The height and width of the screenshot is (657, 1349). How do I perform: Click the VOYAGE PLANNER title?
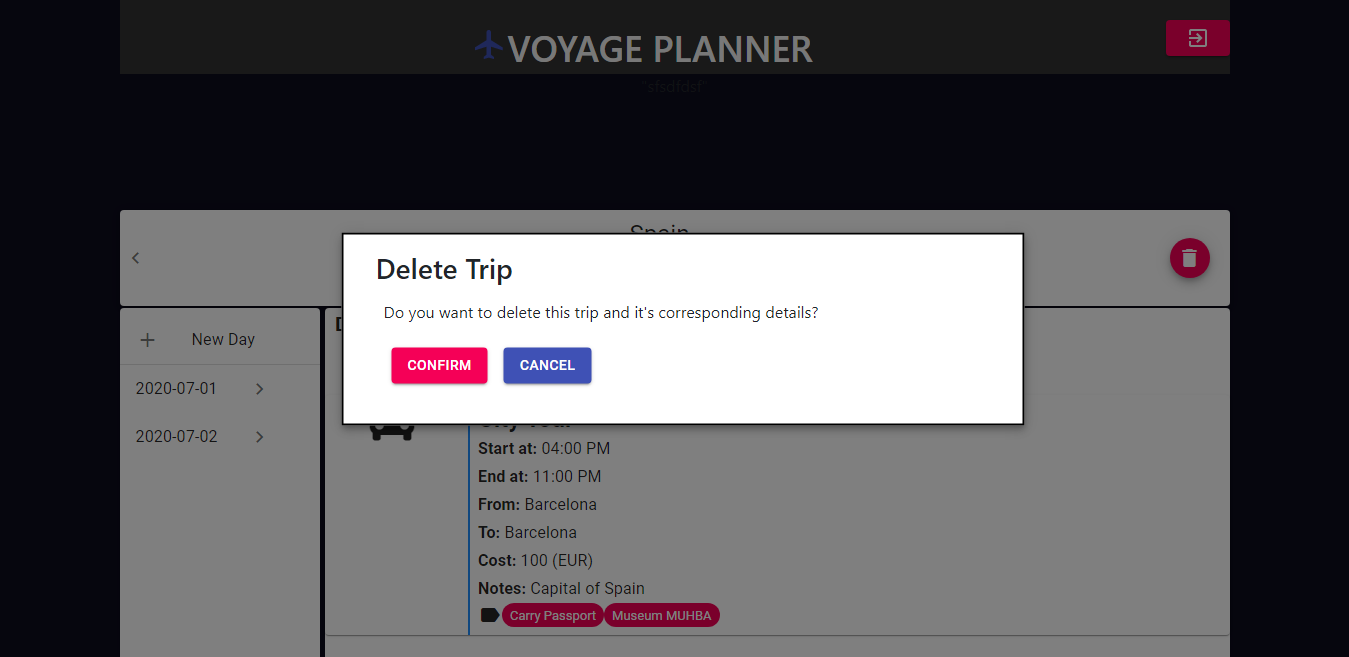[660, 48]
